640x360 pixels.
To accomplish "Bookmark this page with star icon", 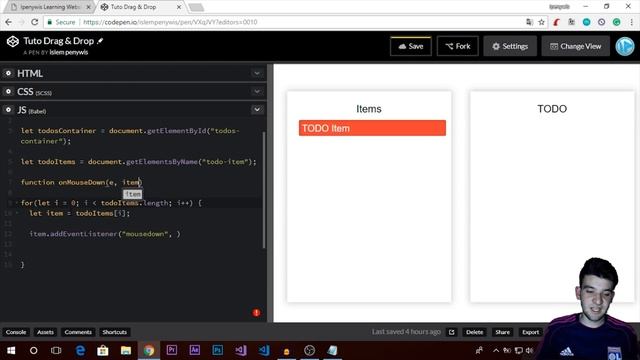I will pyautogui.click(x=541, y=22).
